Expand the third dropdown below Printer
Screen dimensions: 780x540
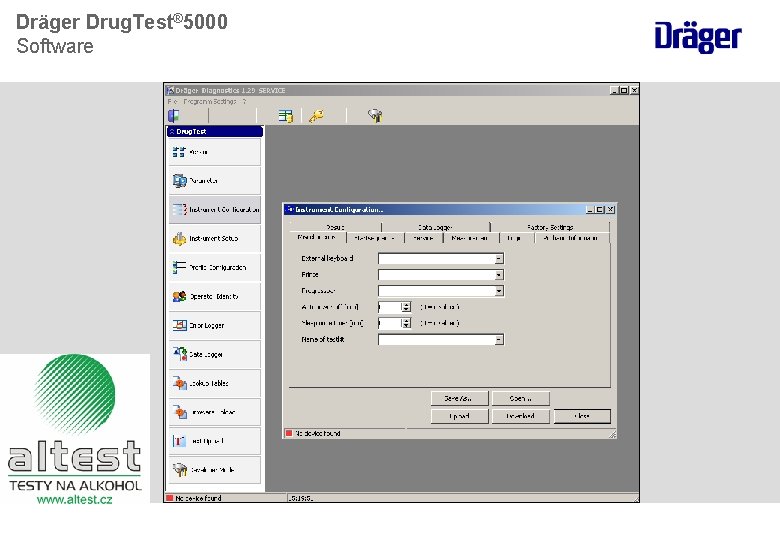(499, 291)
